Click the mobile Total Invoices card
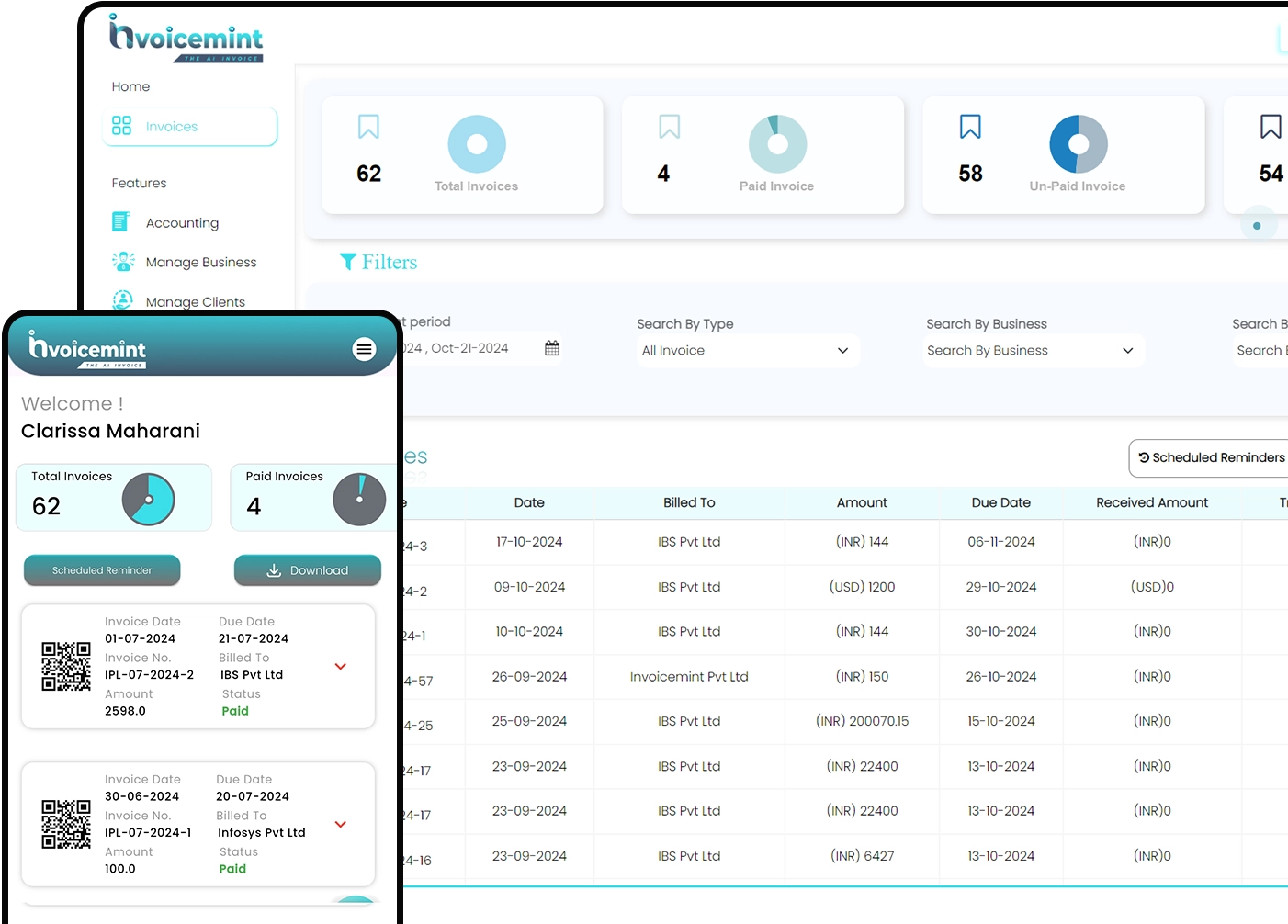 (114, 497)
